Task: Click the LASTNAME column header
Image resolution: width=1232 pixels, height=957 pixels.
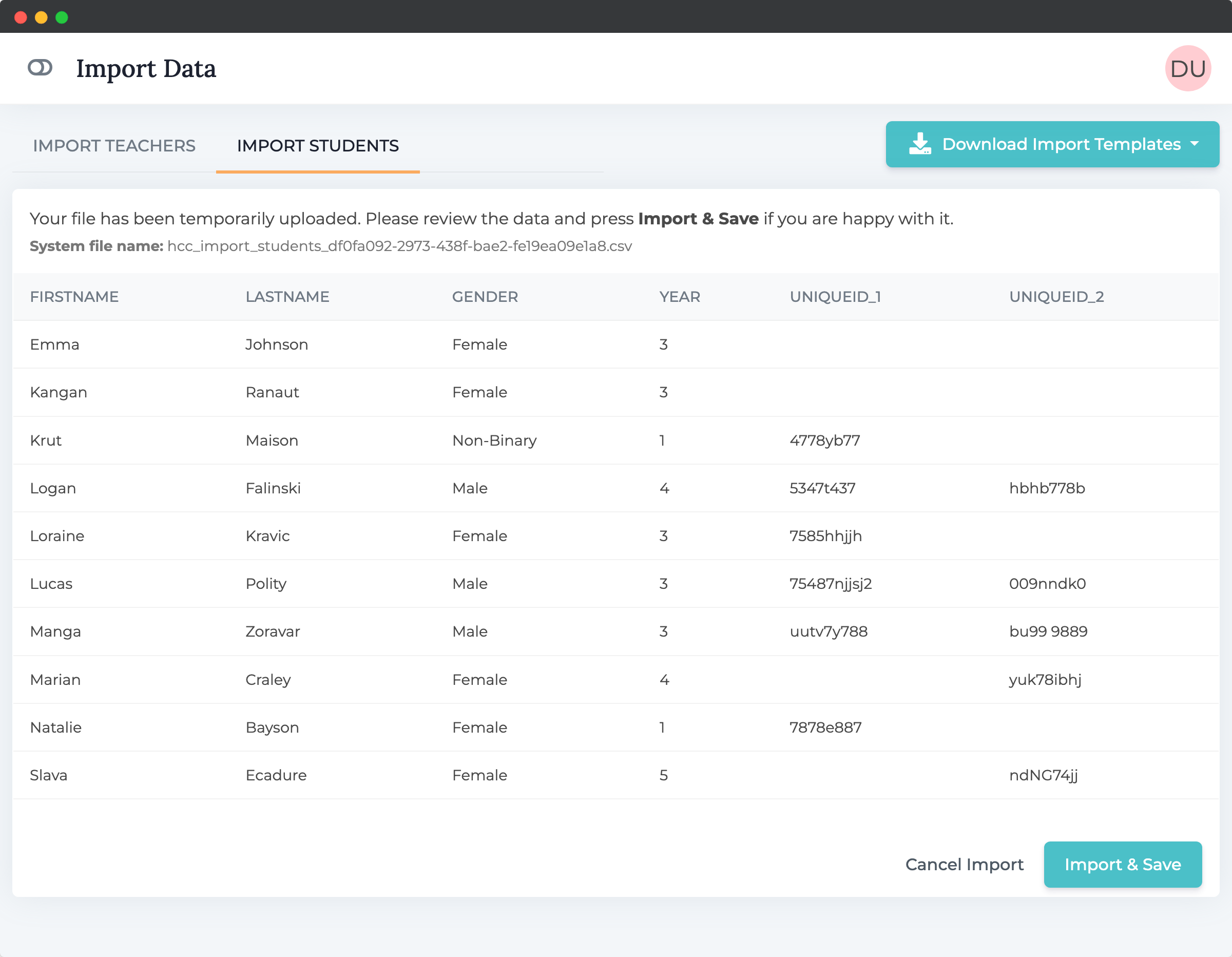Action: coord(287,297)
